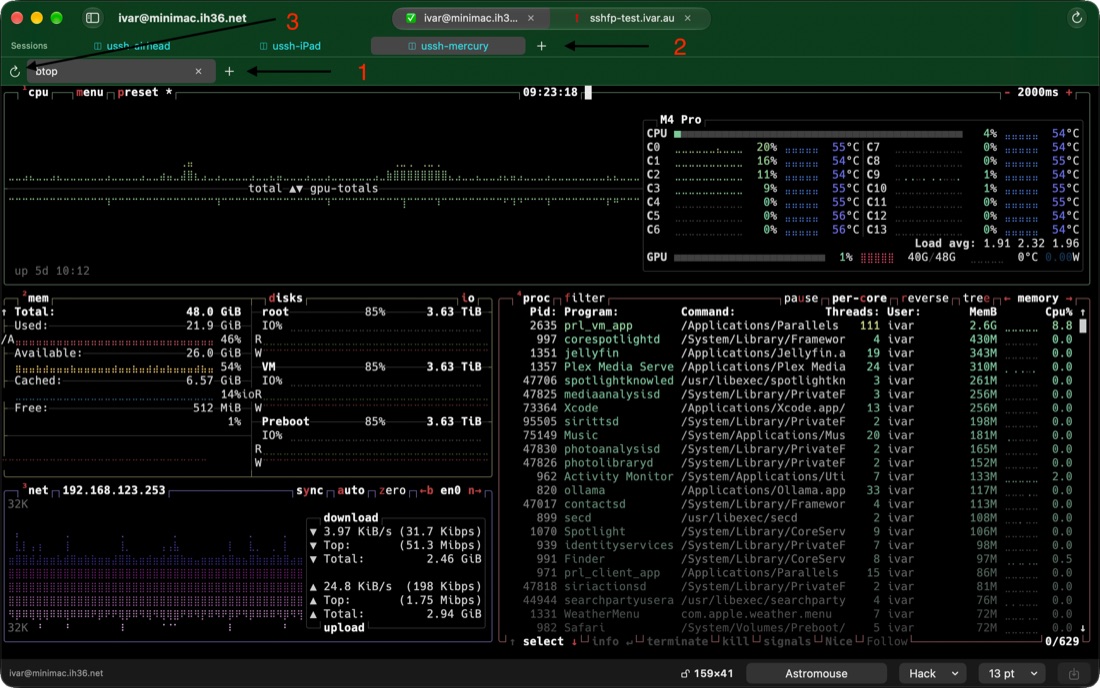1100x688 pixels.
Task: Click the green checkmark icon on the ivar@minimac tab
Action: coord(411,18)
